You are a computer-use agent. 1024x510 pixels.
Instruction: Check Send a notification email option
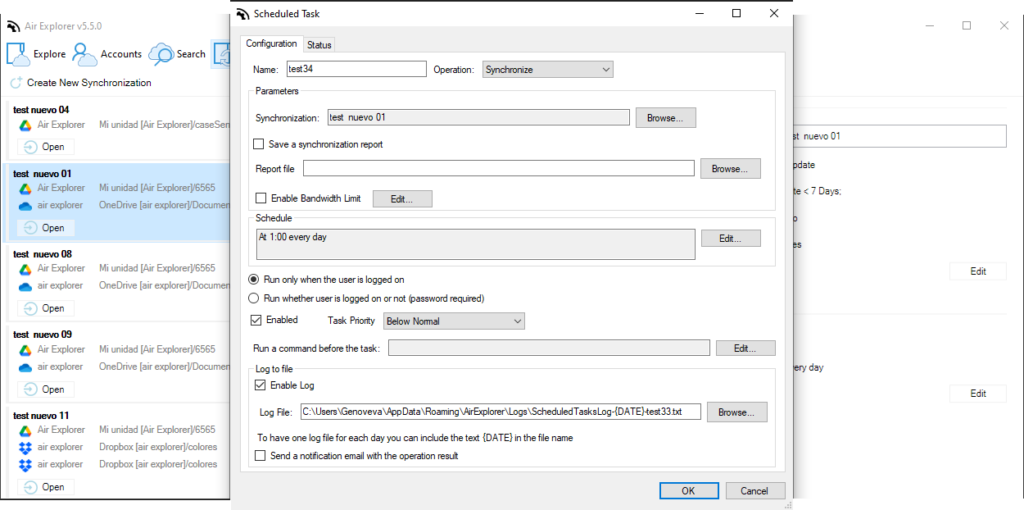click(261, 456)
